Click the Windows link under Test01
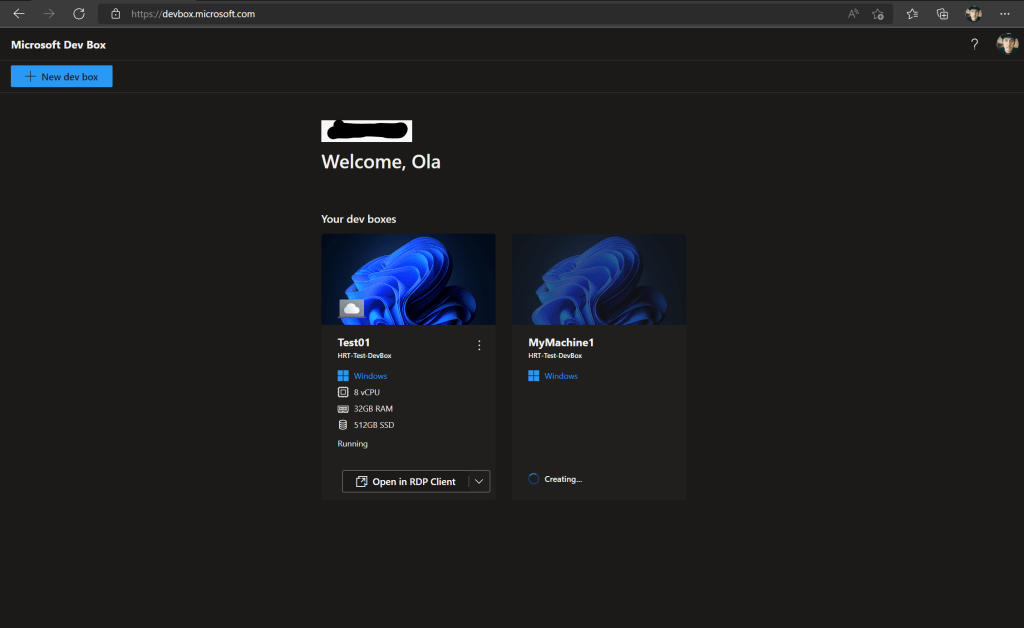 pyautogui.click(x=370, y=376)
